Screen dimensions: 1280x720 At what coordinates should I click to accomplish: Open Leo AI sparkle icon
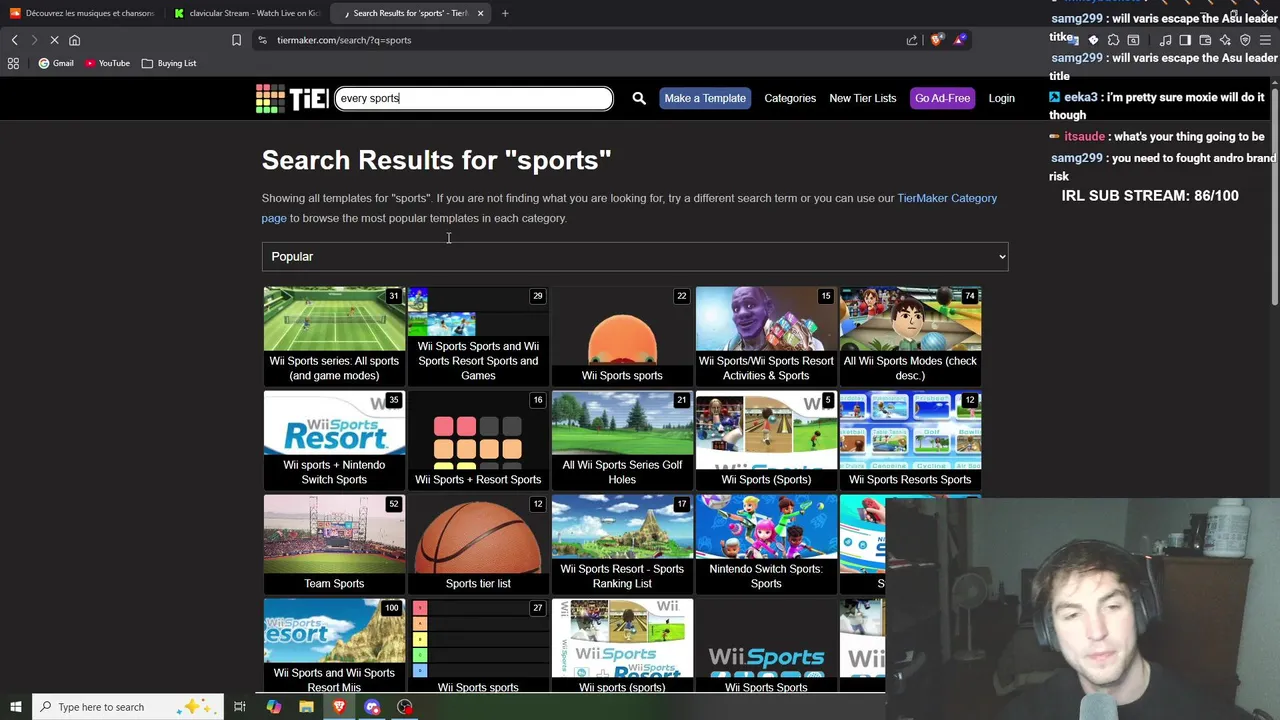(x=1225, y=40)
